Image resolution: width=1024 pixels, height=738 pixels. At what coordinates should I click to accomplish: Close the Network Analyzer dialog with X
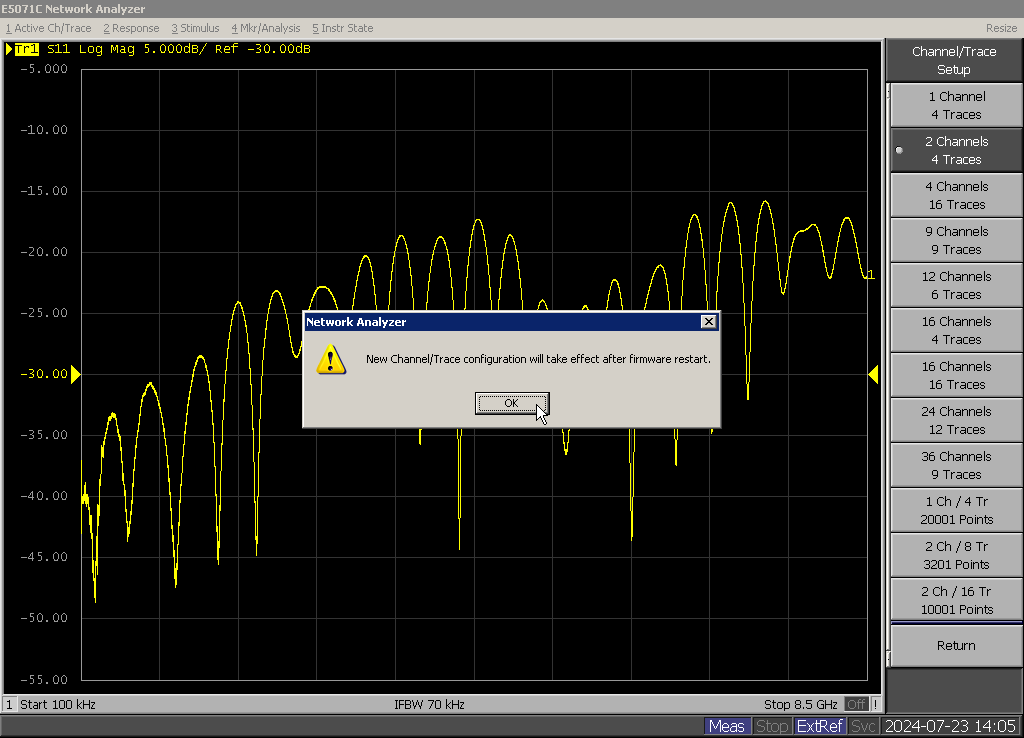click(x=708, y=322)
